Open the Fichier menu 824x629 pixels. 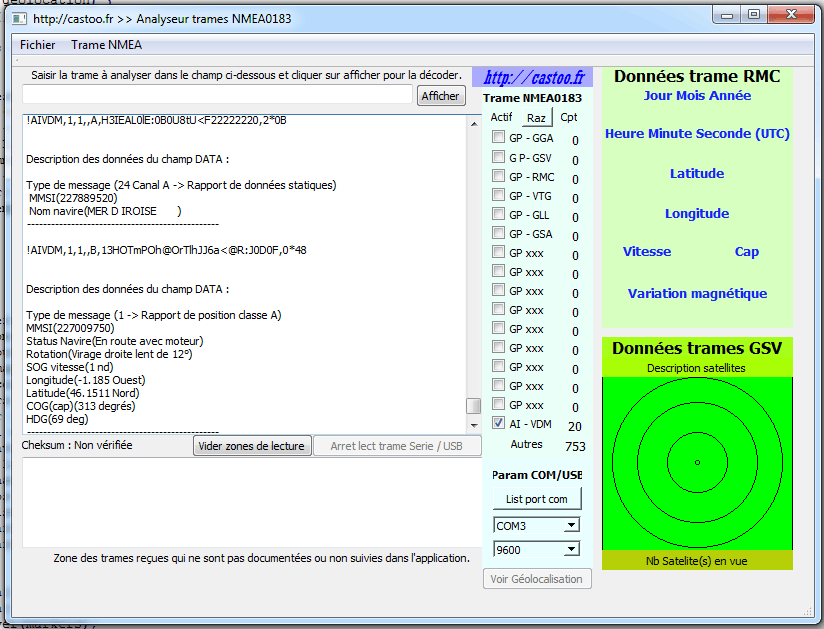(37, 45)
